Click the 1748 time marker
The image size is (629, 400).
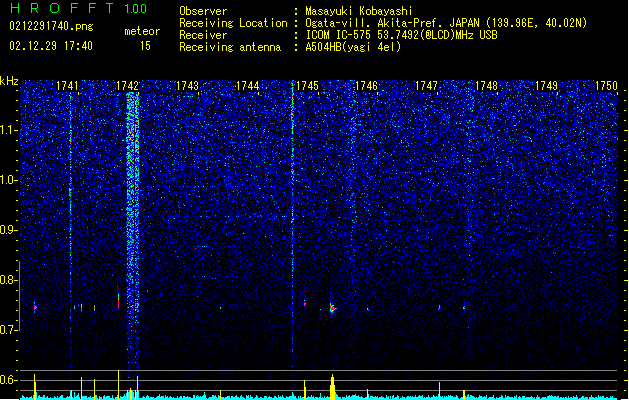486,86
